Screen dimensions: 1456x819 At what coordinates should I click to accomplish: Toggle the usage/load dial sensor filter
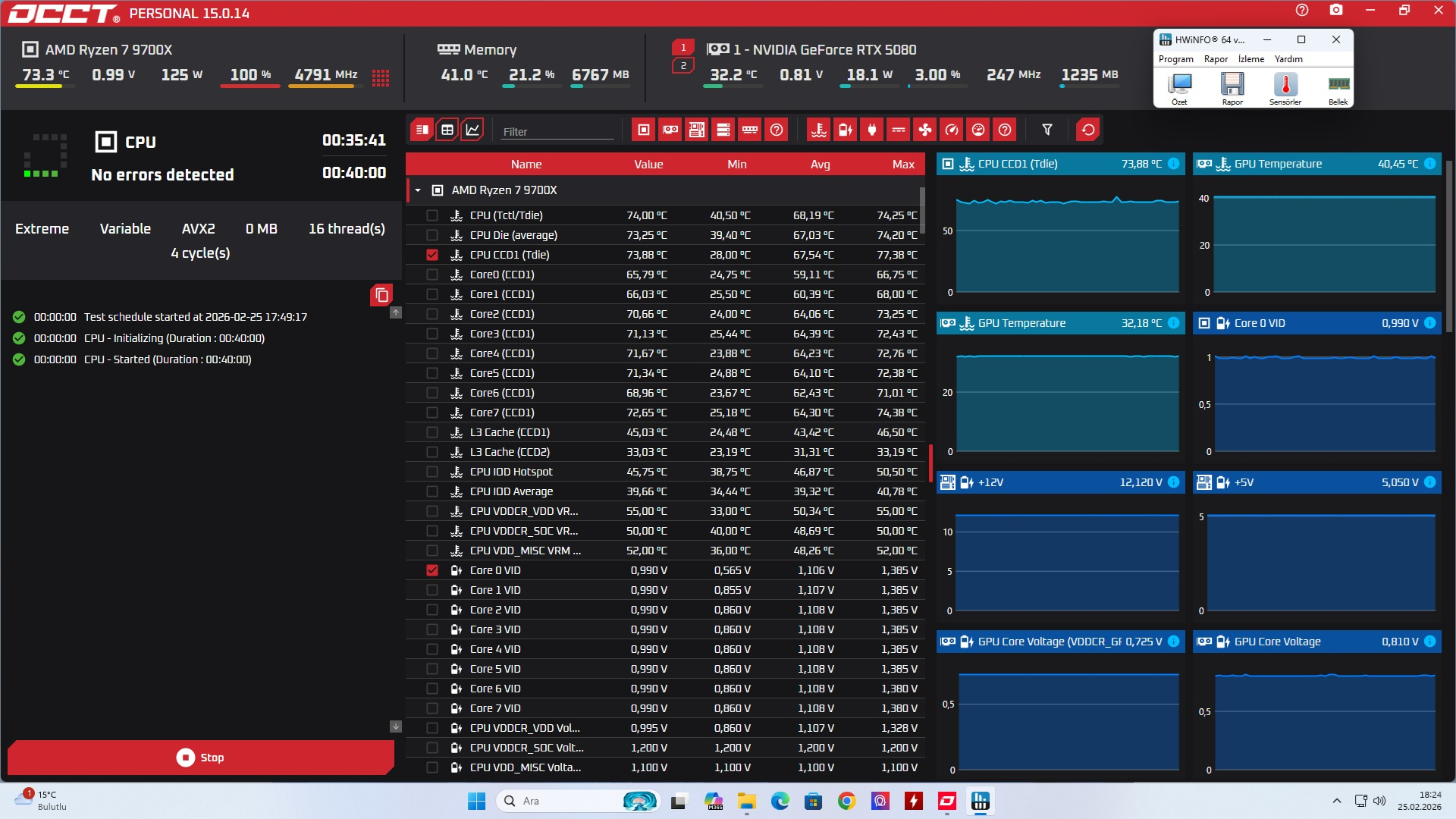pos(978,130)
